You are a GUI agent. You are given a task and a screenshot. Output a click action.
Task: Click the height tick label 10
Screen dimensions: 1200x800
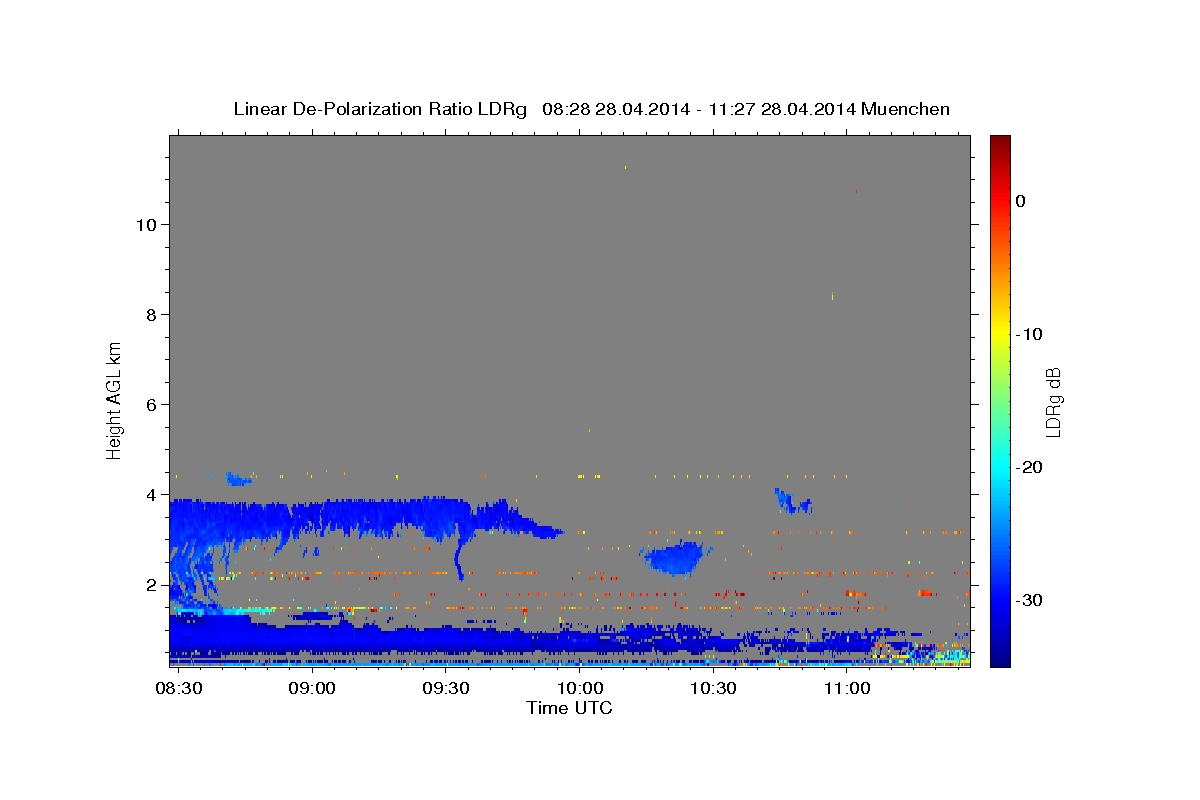(x=146, y=224)
